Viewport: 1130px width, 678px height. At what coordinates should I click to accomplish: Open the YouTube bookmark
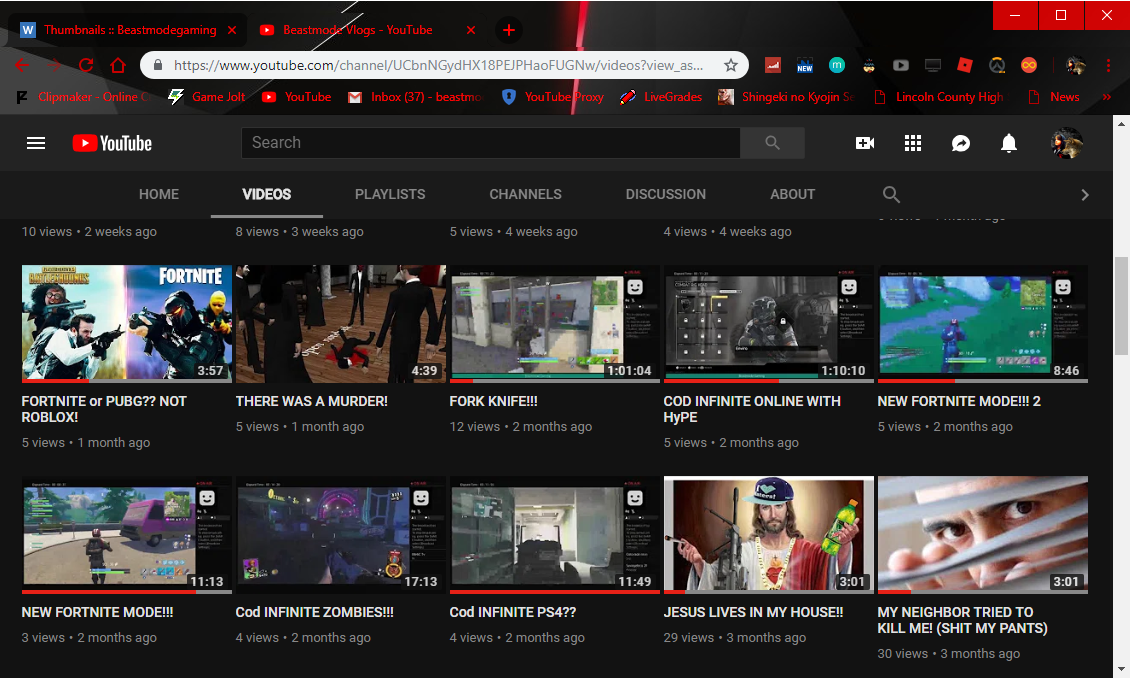point(297,97)
